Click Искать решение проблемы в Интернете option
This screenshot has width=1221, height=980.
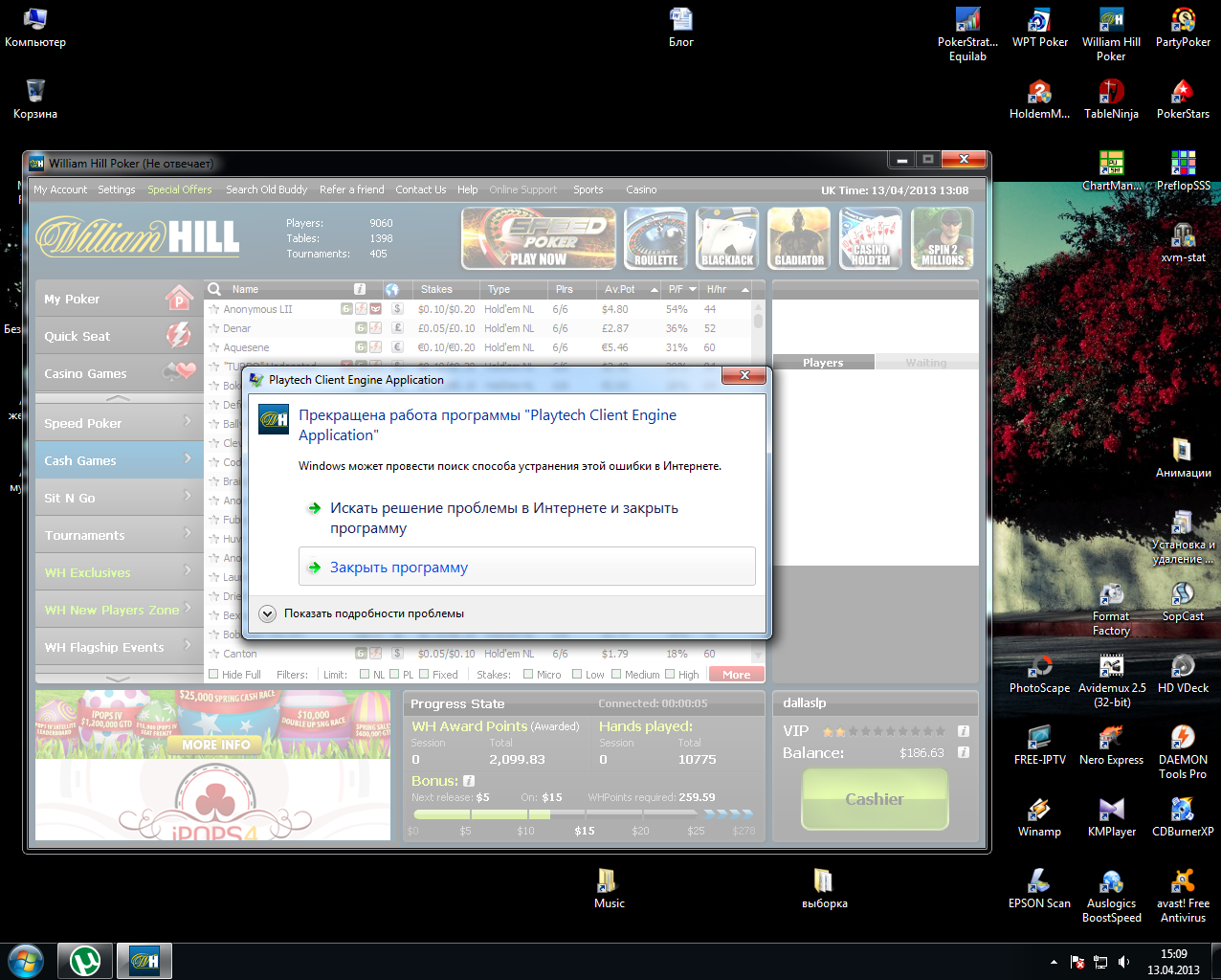pos(527,518)
